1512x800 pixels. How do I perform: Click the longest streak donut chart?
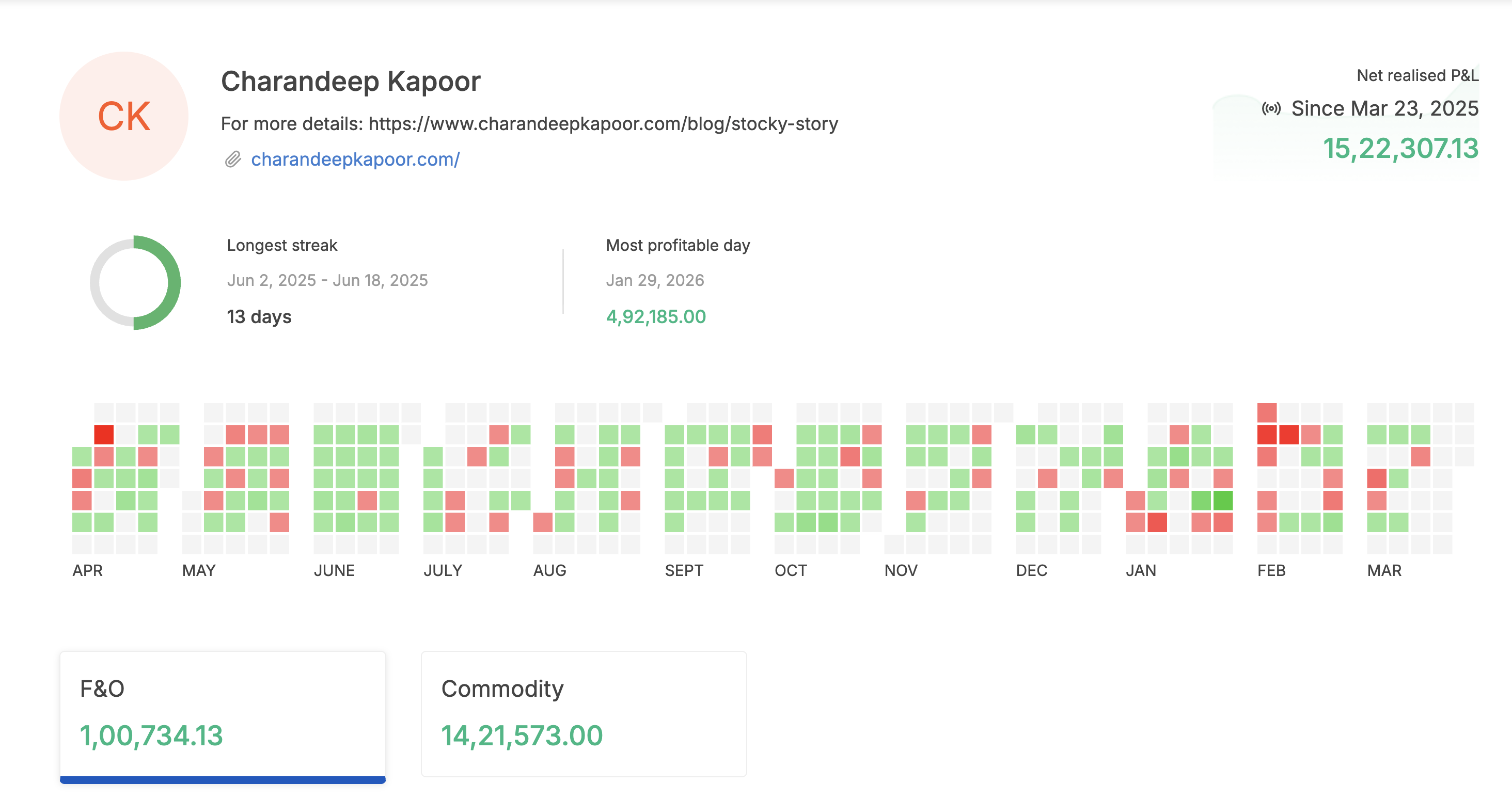click(135, 283)
